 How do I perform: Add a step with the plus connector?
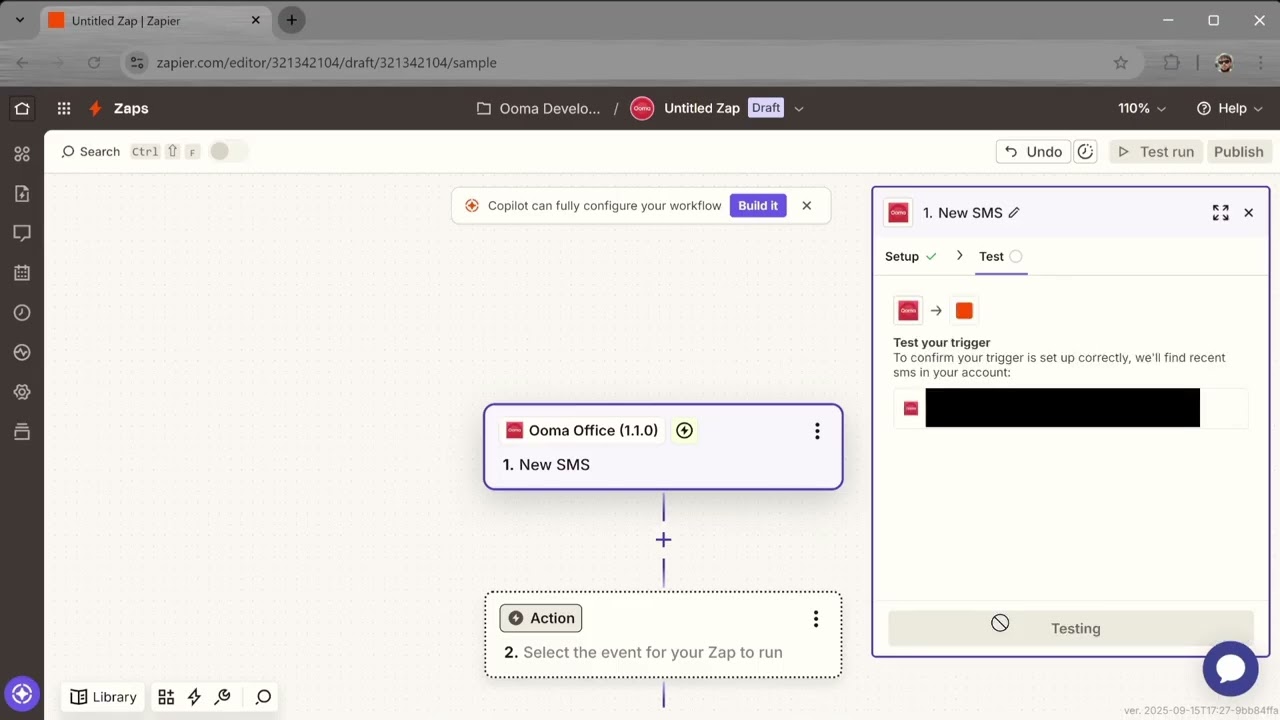[x=663, y=540]
